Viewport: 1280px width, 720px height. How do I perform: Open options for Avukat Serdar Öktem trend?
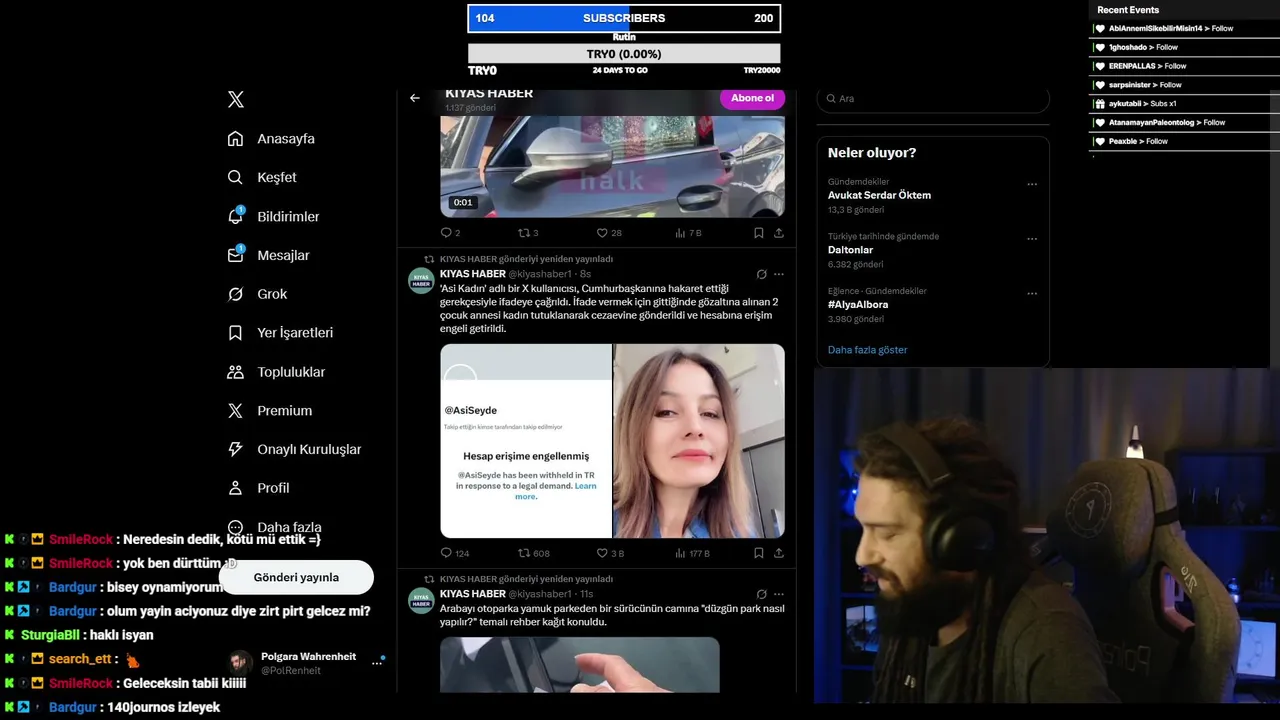(1032, 184)
